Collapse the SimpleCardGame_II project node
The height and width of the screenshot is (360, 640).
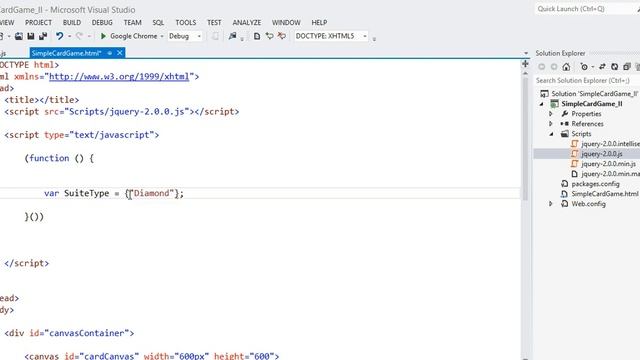542,104
